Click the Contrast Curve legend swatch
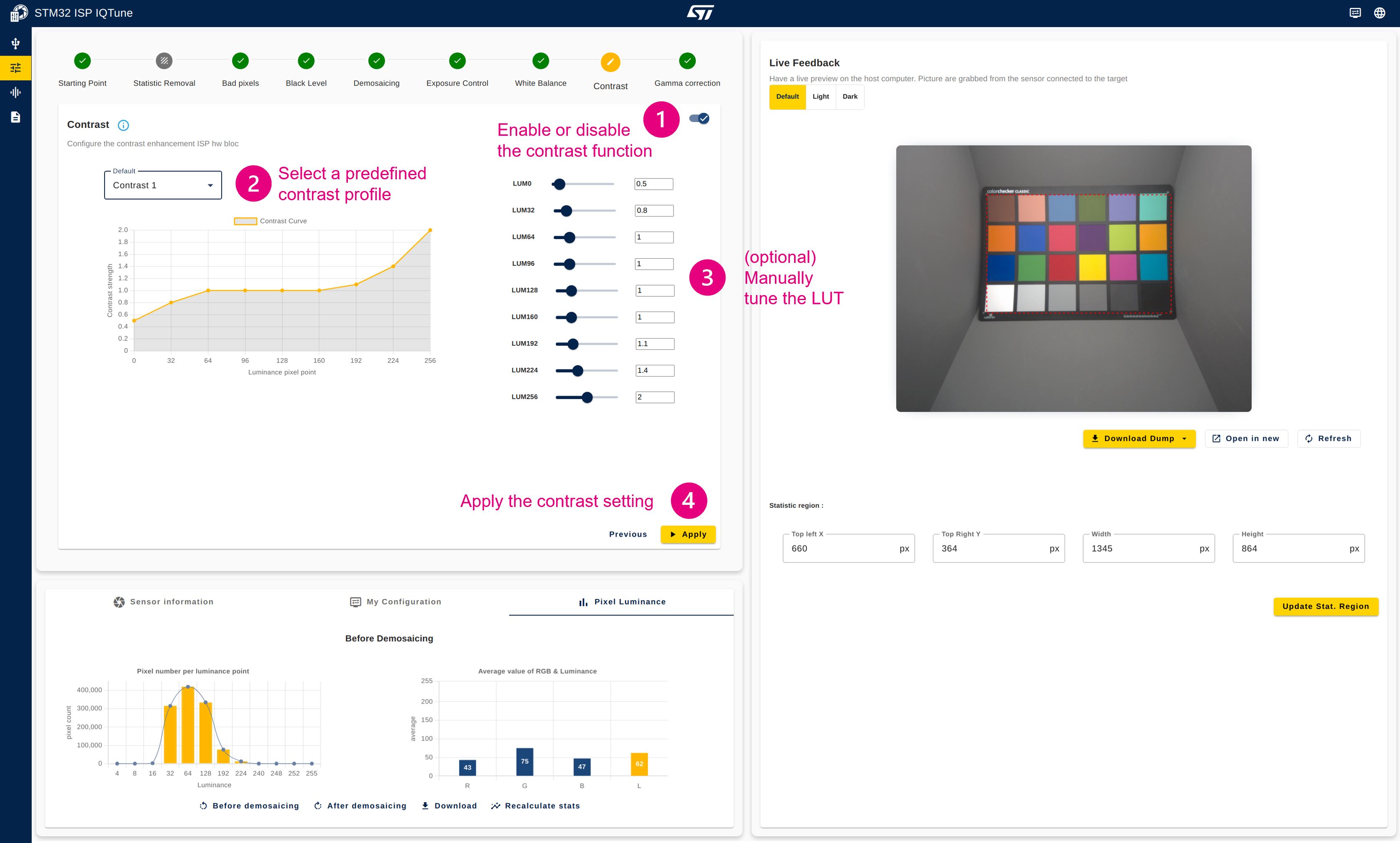This screenshot has height=843, width=1400. click(x=245, y=221)
